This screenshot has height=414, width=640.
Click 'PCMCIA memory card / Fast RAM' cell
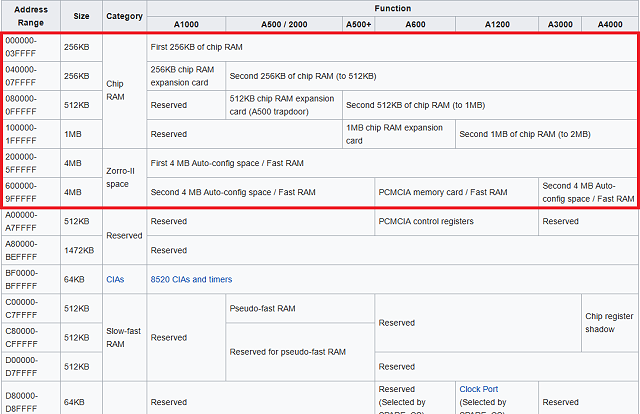456,192
